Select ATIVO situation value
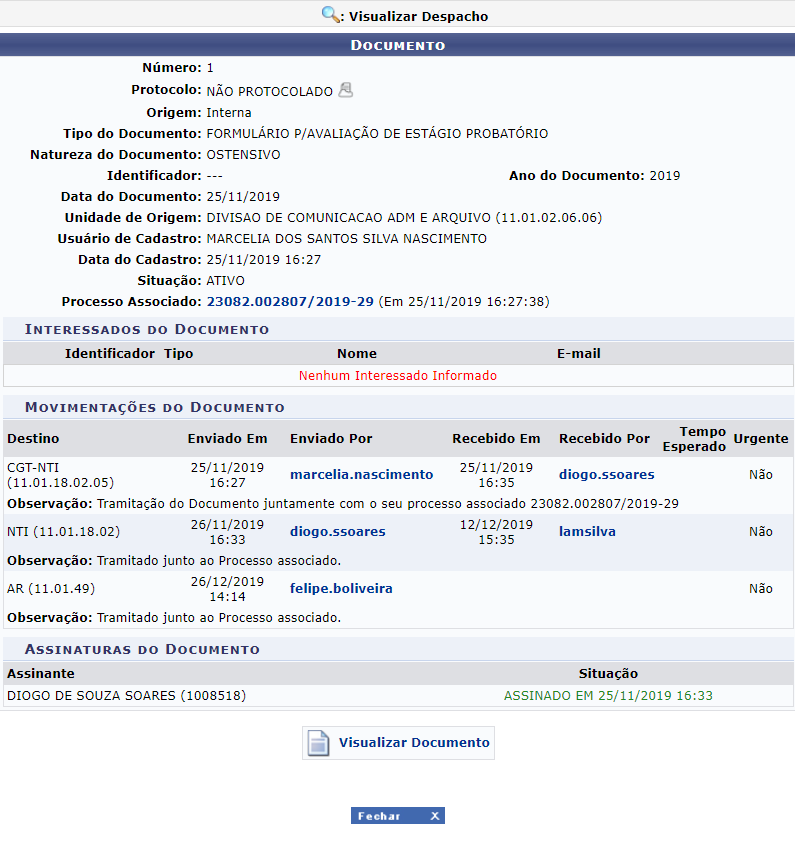Screen dimensions: 795x842 (x=226, y=281)
